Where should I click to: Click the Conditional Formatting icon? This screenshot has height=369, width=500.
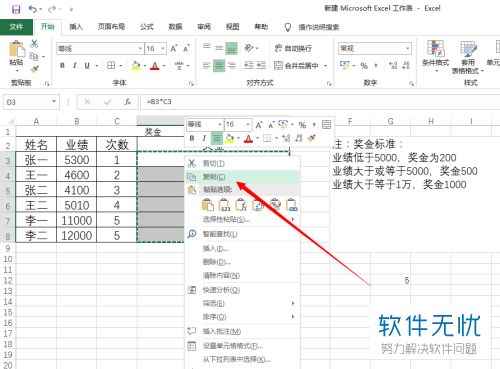pos(435,53)
